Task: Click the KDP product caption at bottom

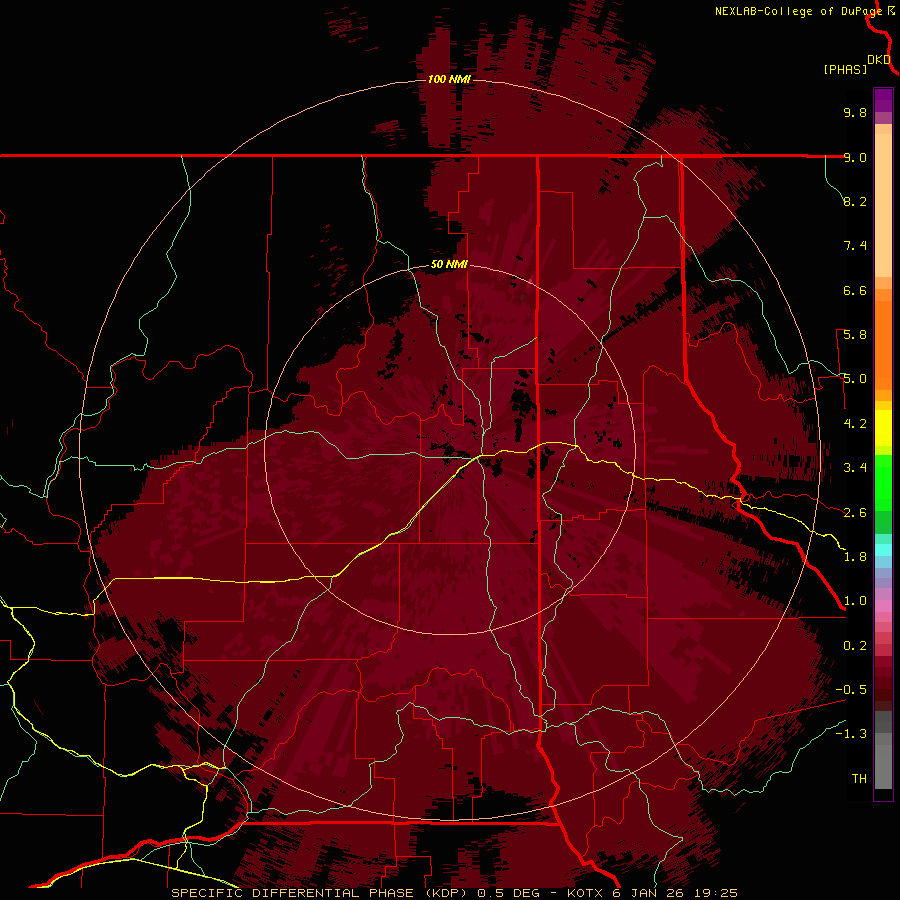Action: click(454, 893)
